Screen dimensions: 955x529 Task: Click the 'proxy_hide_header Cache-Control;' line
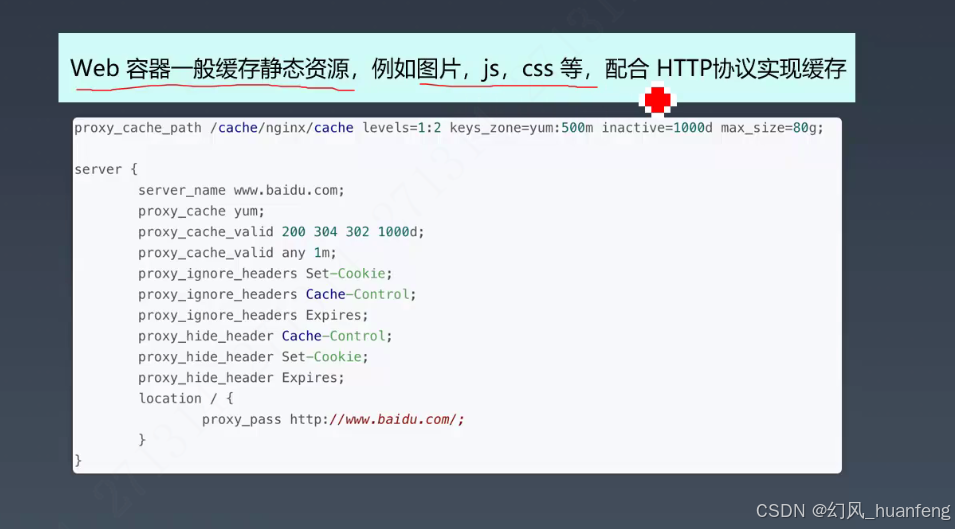pyautogui.click(x=265, y=336)
